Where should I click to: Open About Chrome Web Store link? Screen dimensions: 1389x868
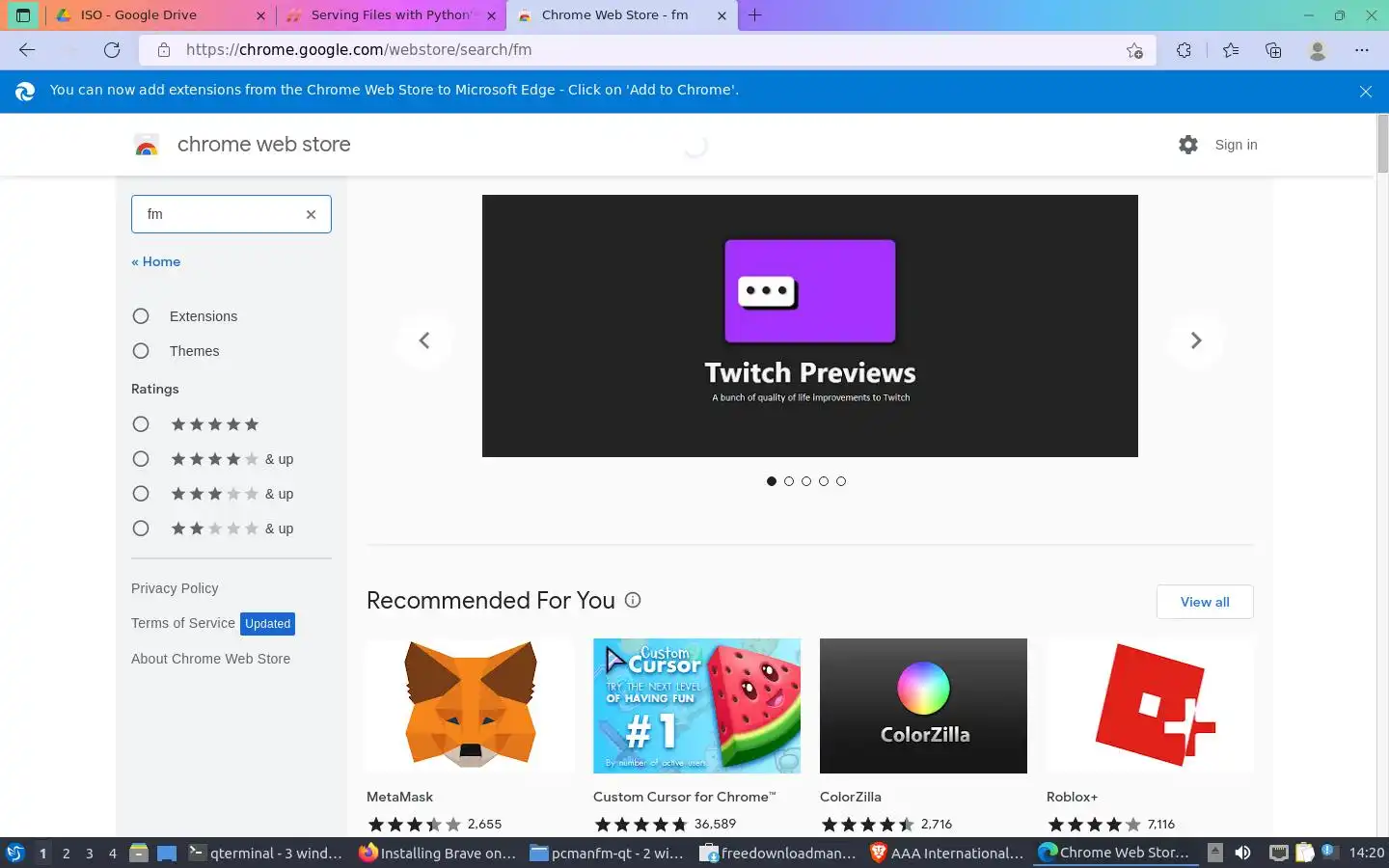[x=210, y=659]
